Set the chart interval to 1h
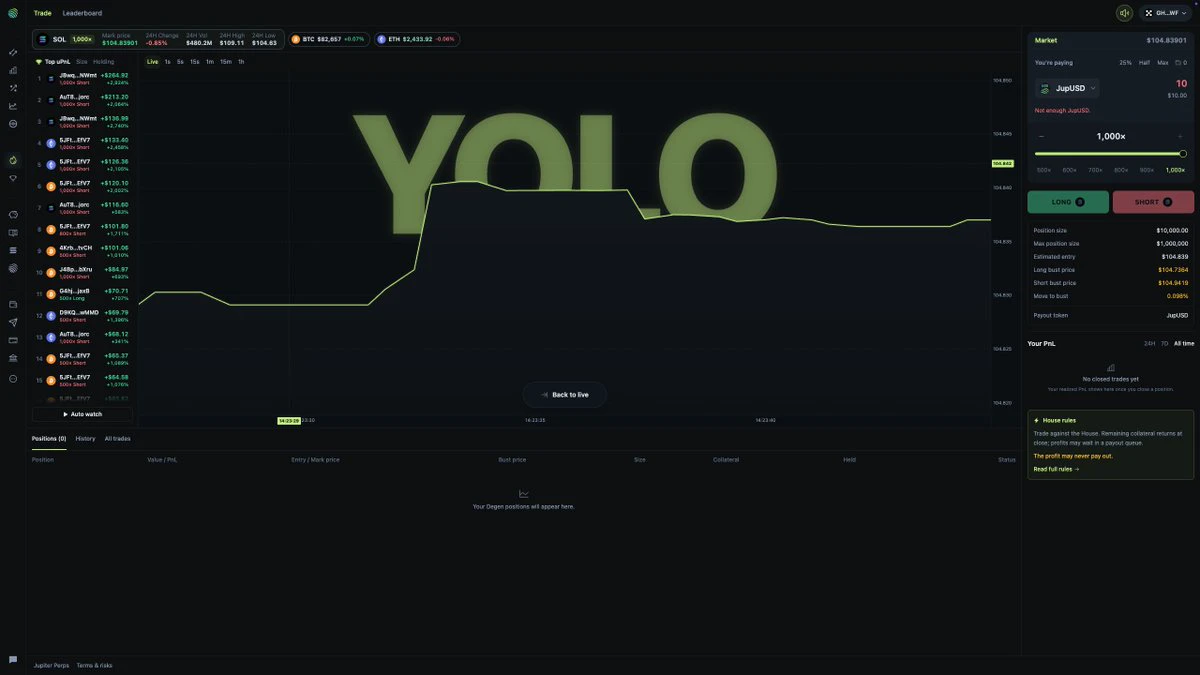Screen dimensions: 1200x675 [x=241, y=62]
